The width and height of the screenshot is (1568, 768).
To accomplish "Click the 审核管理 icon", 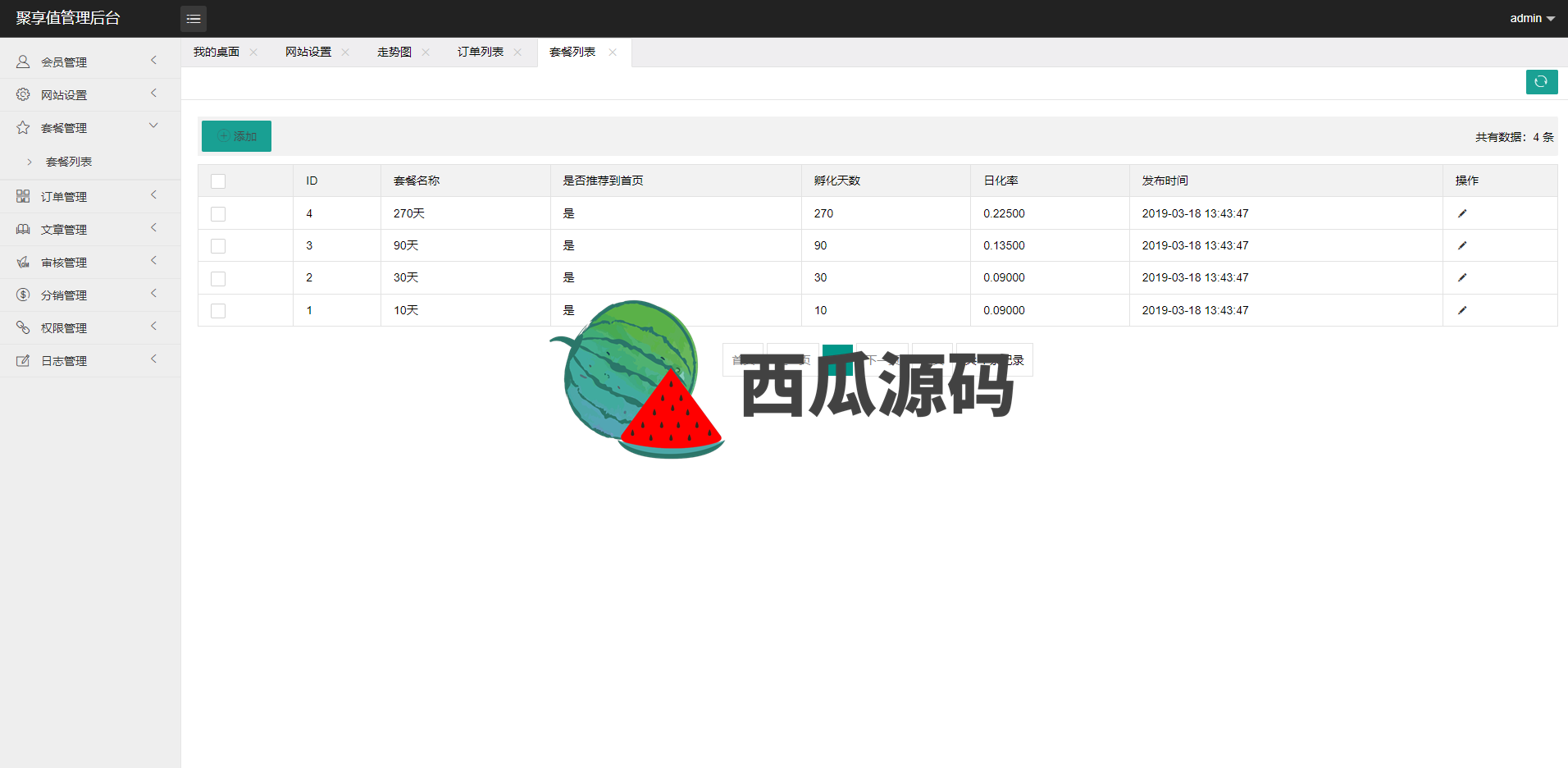I will pos(23,262).
